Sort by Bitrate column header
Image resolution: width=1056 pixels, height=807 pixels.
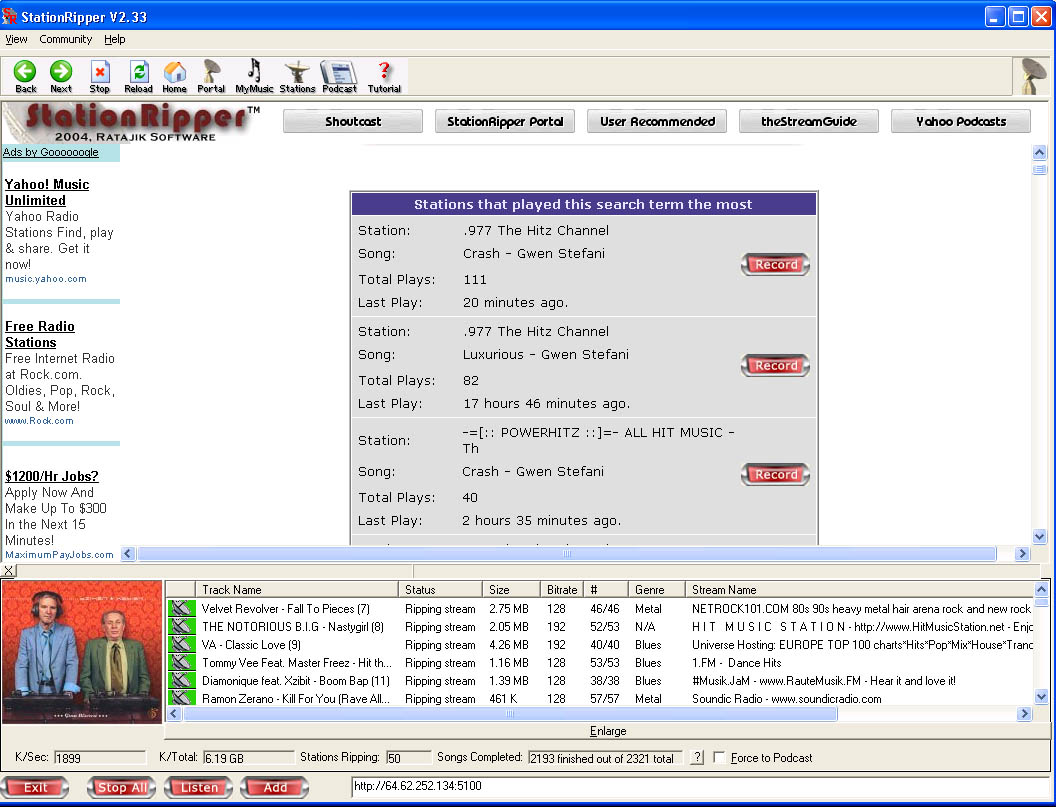(x=562, y=589)
